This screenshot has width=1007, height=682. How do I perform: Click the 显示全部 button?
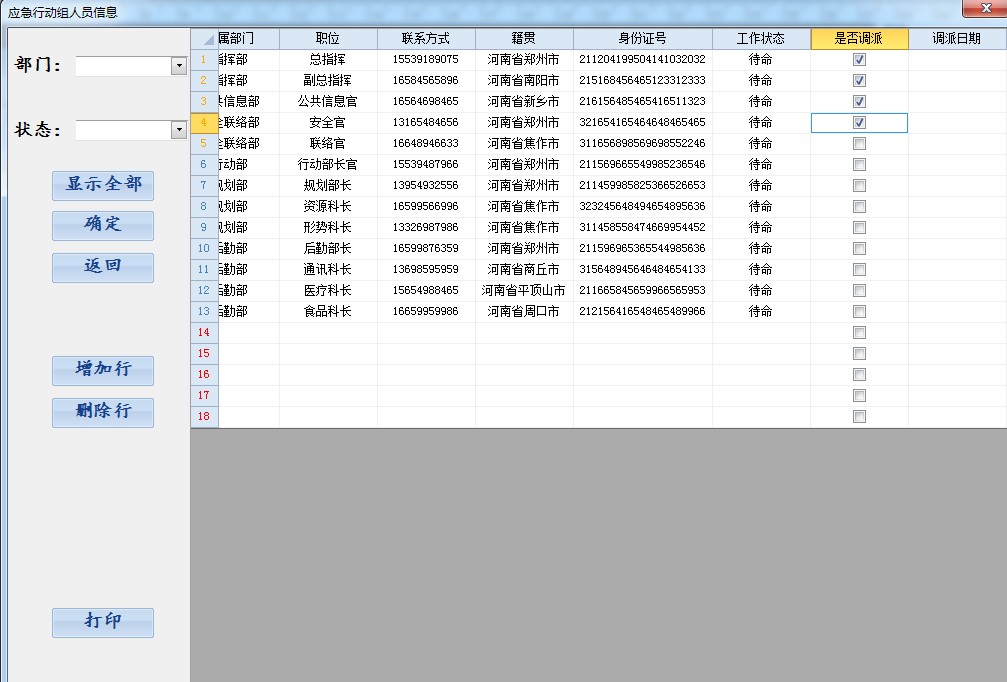[103, 186]
